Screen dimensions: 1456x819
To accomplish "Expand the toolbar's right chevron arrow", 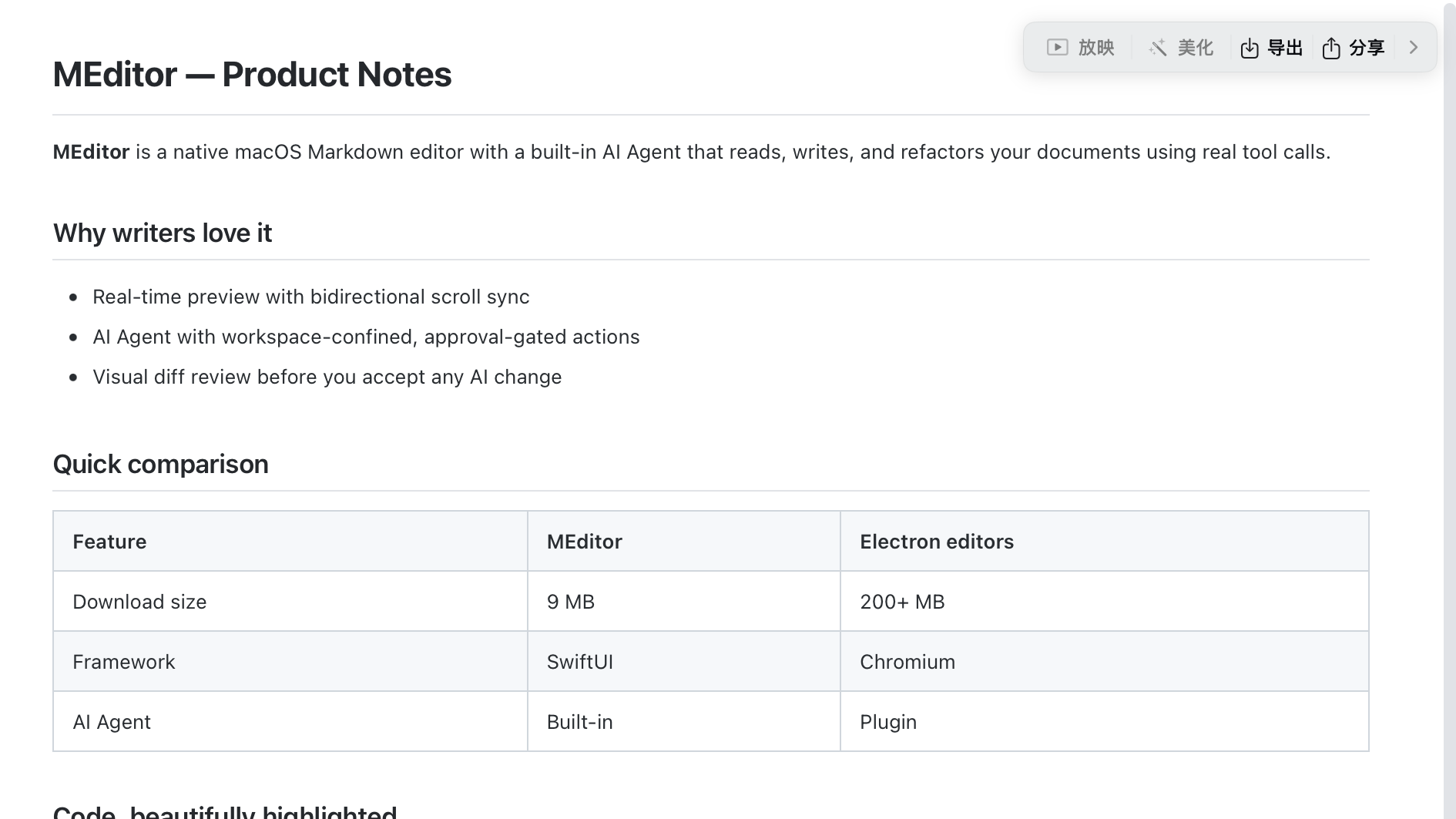I will click(x=1413, y=48).
